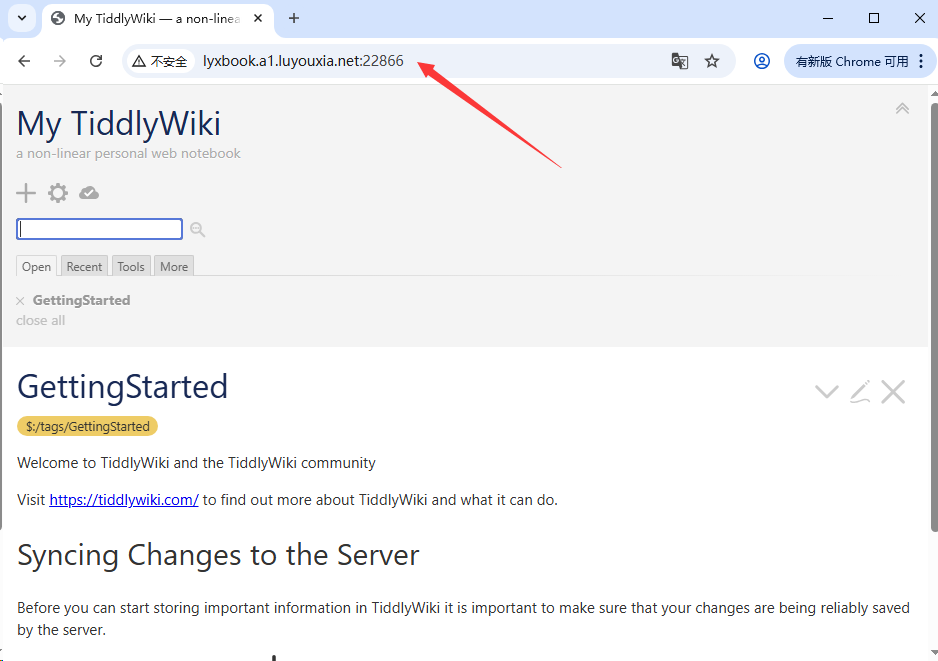Close the GettingStarted tiddler with X icon
This screenshot has width=938, height=661.
(893, 392)
